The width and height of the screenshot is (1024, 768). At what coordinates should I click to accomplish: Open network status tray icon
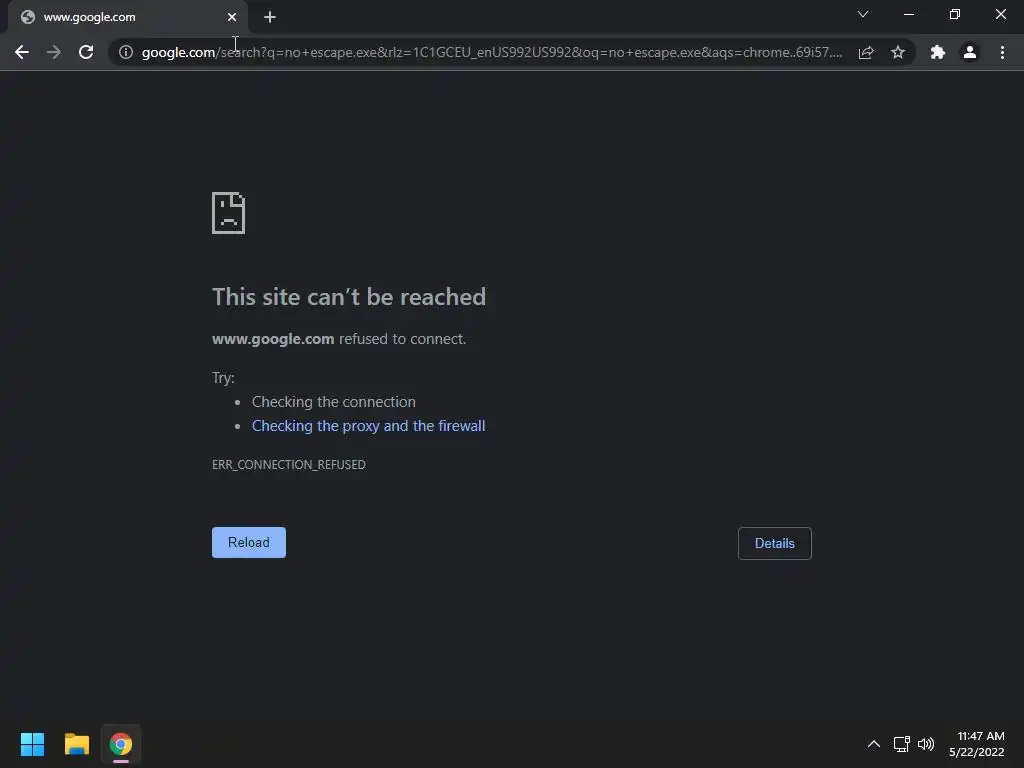pos(902,744)
